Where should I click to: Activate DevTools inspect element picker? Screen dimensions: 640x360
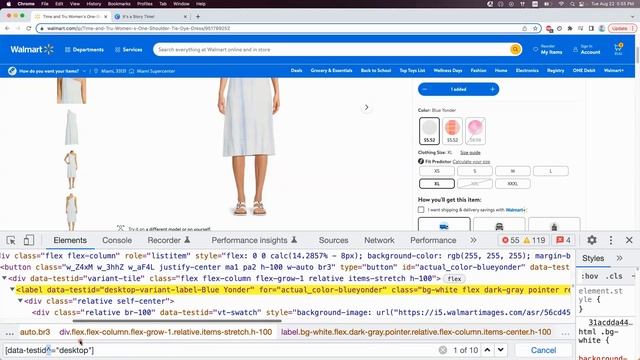click(11, 240)
